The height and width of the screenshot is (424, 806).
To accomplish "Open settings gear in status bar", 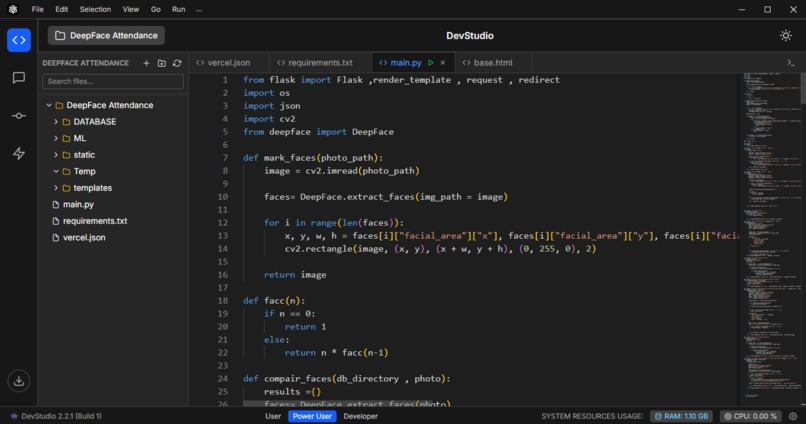I will (793, 416).
